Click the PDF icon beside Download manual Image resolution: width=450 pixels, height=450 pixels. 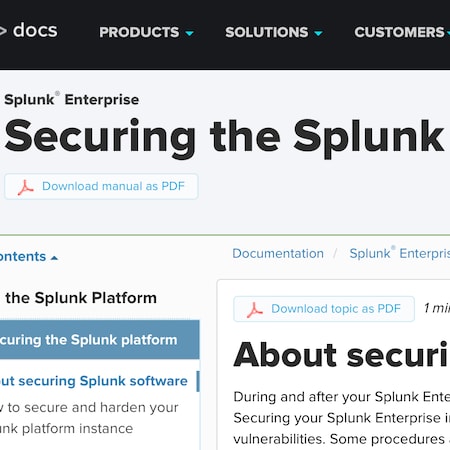(25, 187)
